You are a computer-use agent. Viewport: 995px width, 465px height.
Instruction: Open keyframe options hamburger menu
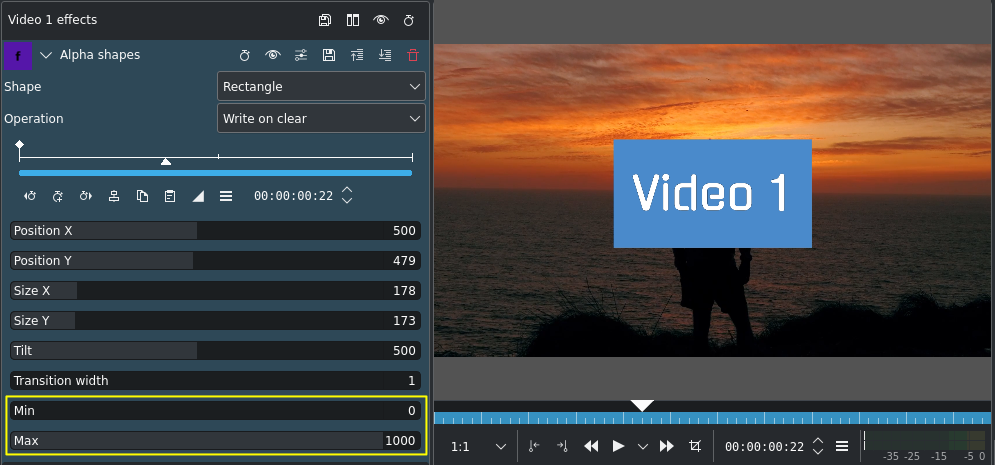click(x=226, y=196)
